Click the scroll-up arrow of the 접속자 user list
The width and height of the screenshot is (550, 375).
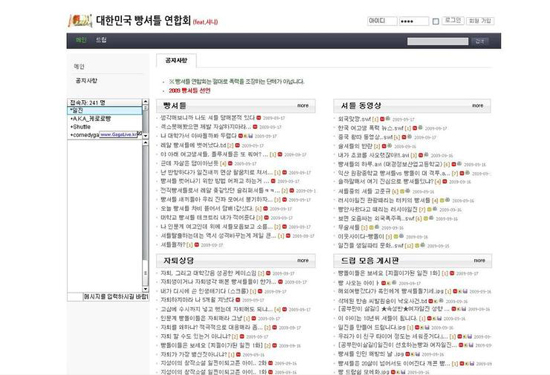pos(146,102)
